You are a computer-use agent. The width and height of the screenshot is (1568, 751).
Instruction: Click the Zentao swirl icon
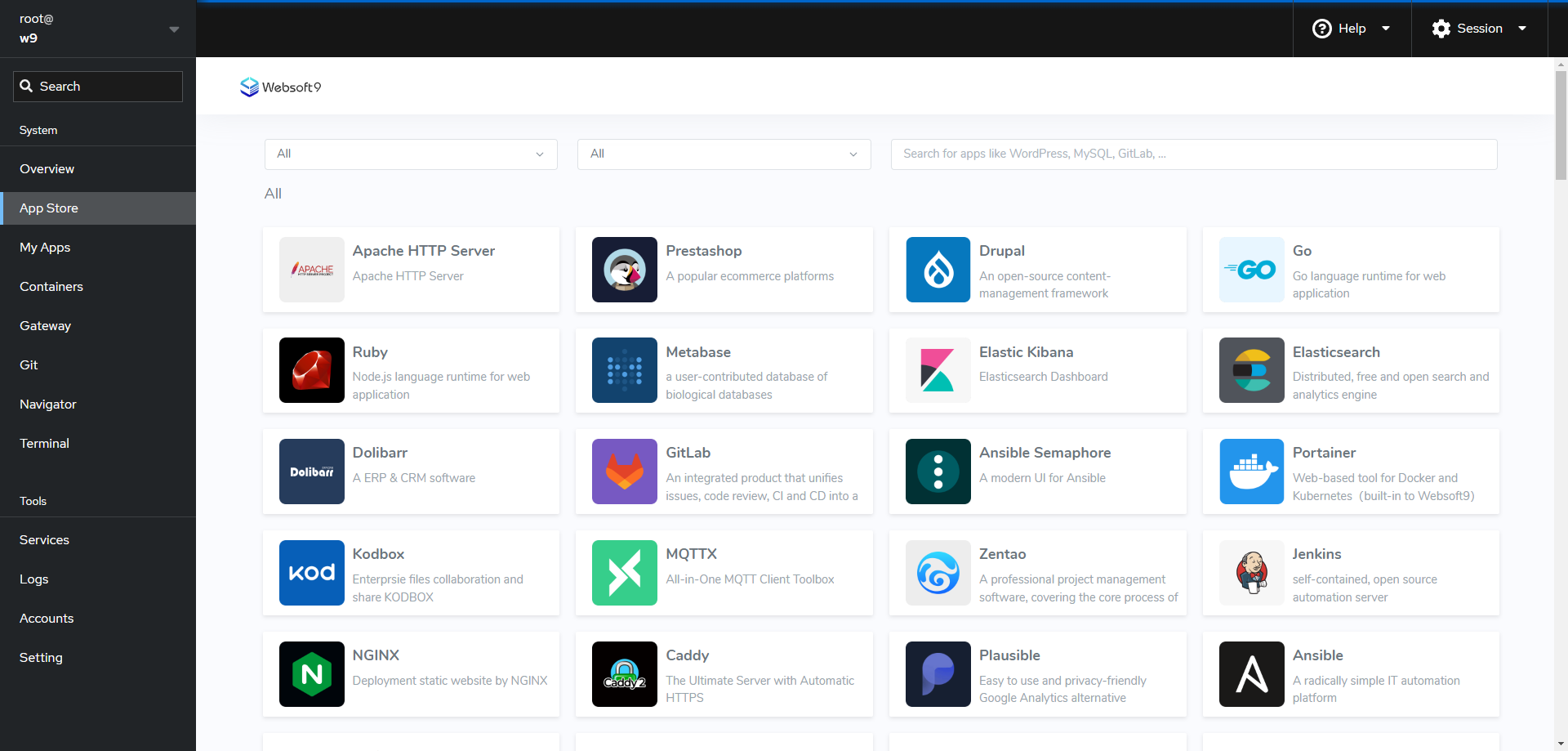[938, 573]
